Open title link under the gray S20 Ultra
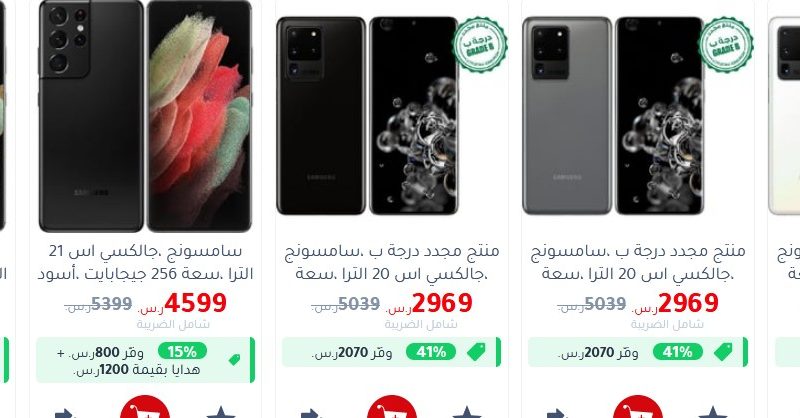 [x=638, y=262]
